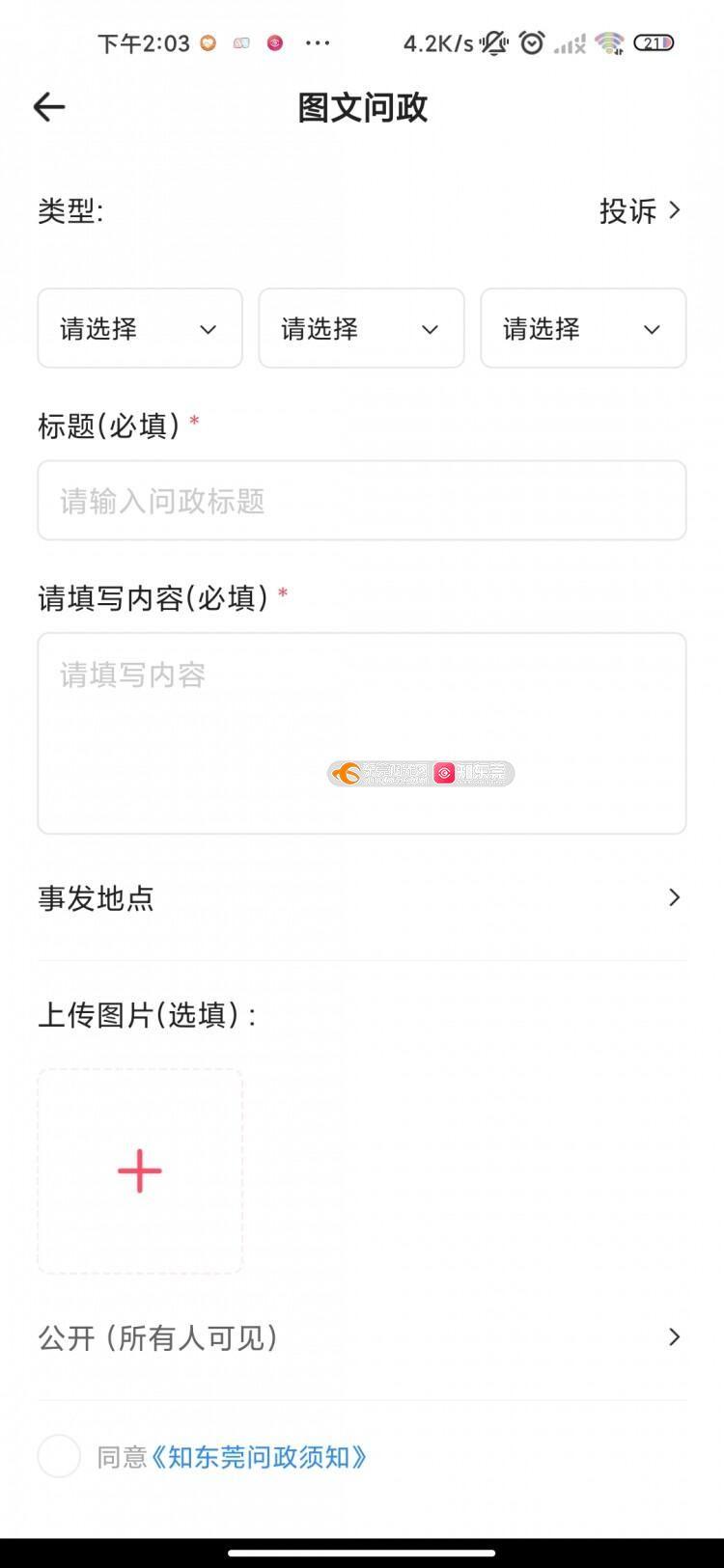Check the agree to 问政须知 circle

(x=59, y=1456)
